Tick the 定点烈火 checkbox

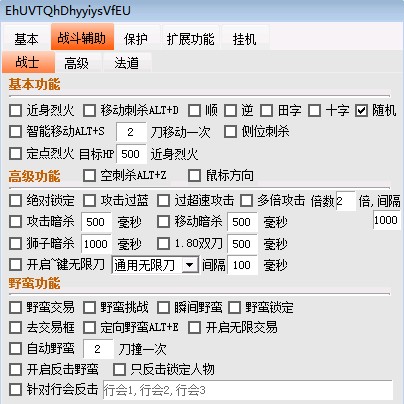click(15, 154)
